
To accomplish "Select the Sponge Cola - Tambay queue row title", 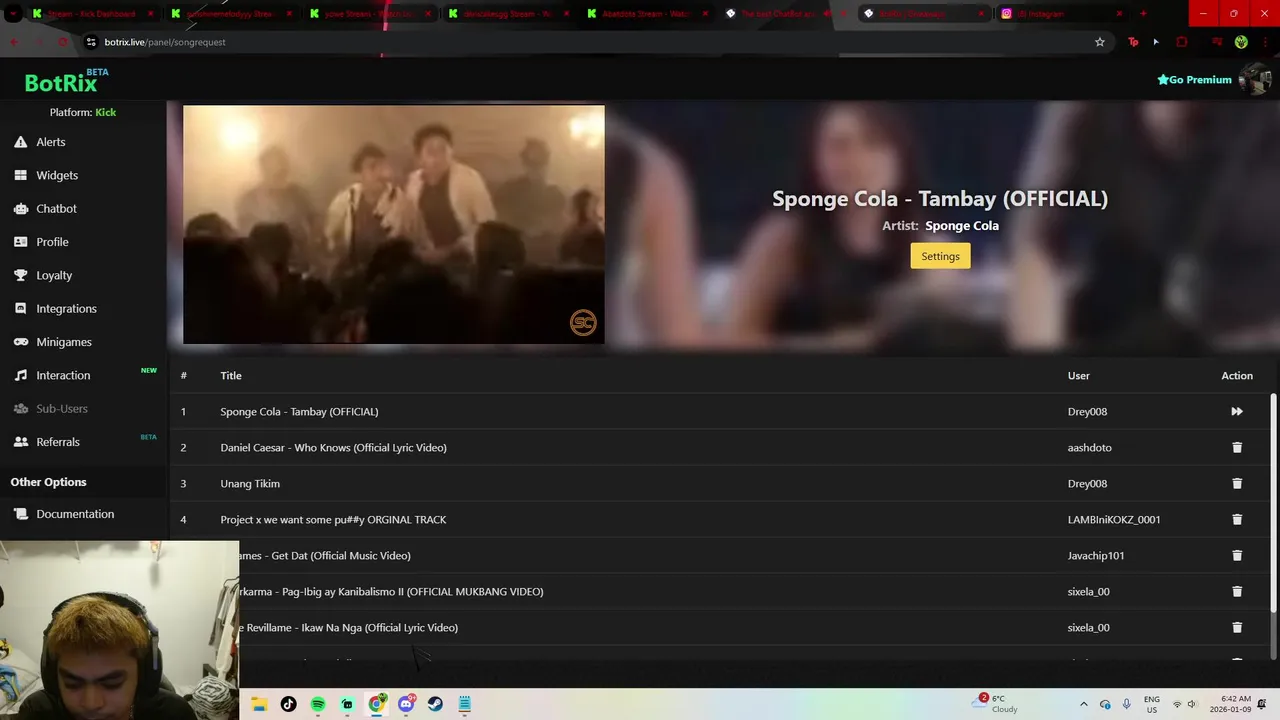I will click(x=299, y=411).
